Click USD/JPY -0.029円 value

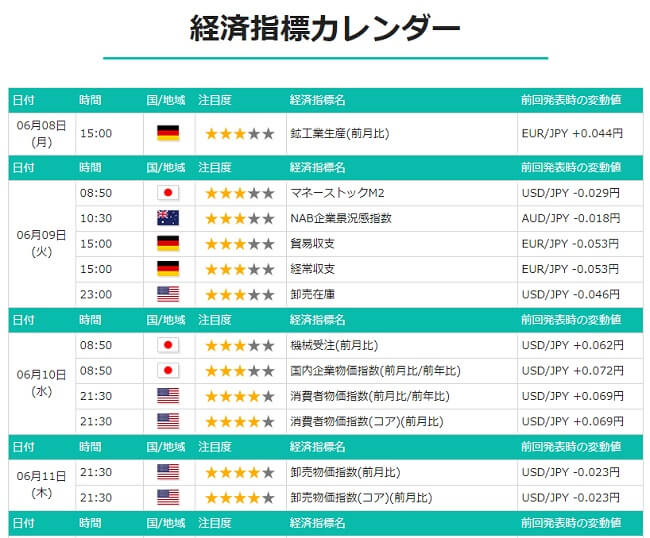[x=571, y=193]
